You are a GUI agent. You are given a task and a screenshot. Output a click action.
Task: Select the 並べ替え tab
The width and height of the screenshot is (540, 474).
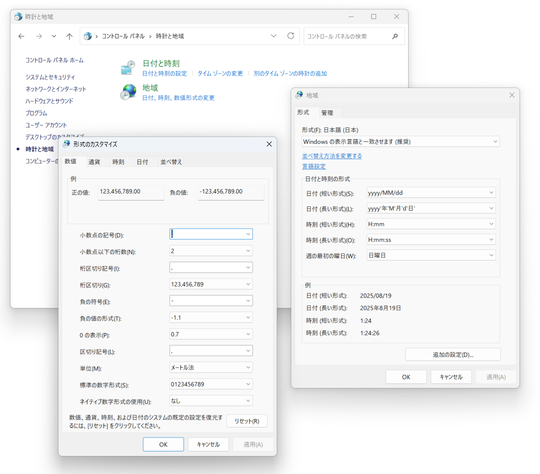pyautogui.click(x=171, y=162)
